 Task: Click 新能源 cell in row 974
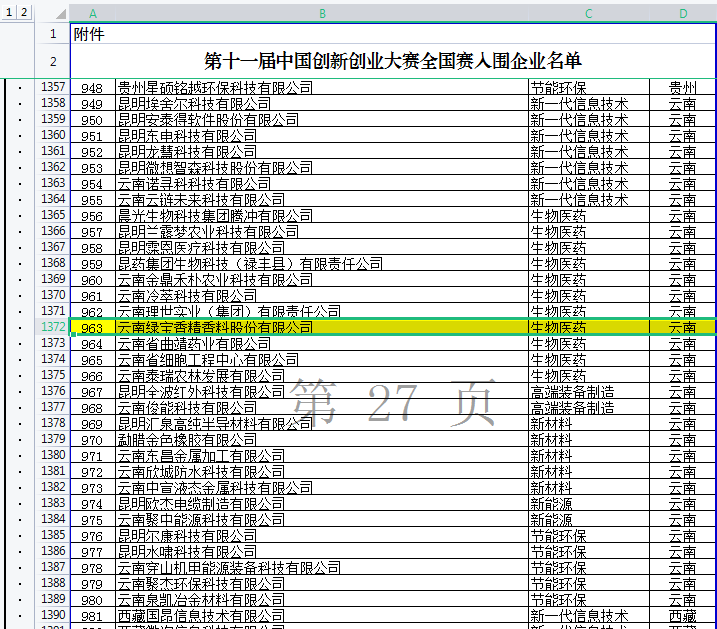click(589, 503)
